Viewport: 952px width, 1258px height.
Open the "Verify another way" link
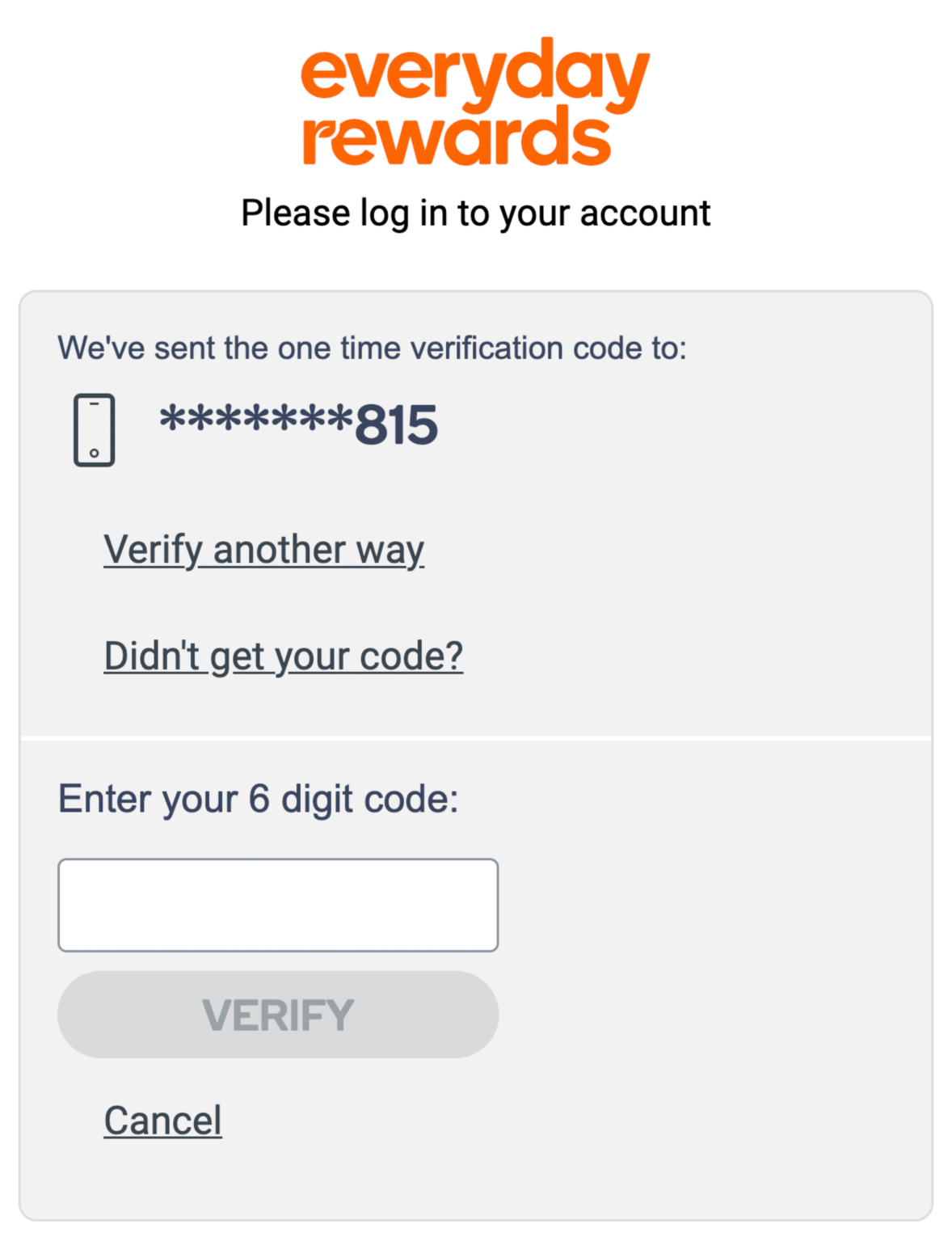pyautogui.click(x=263, y=551)
